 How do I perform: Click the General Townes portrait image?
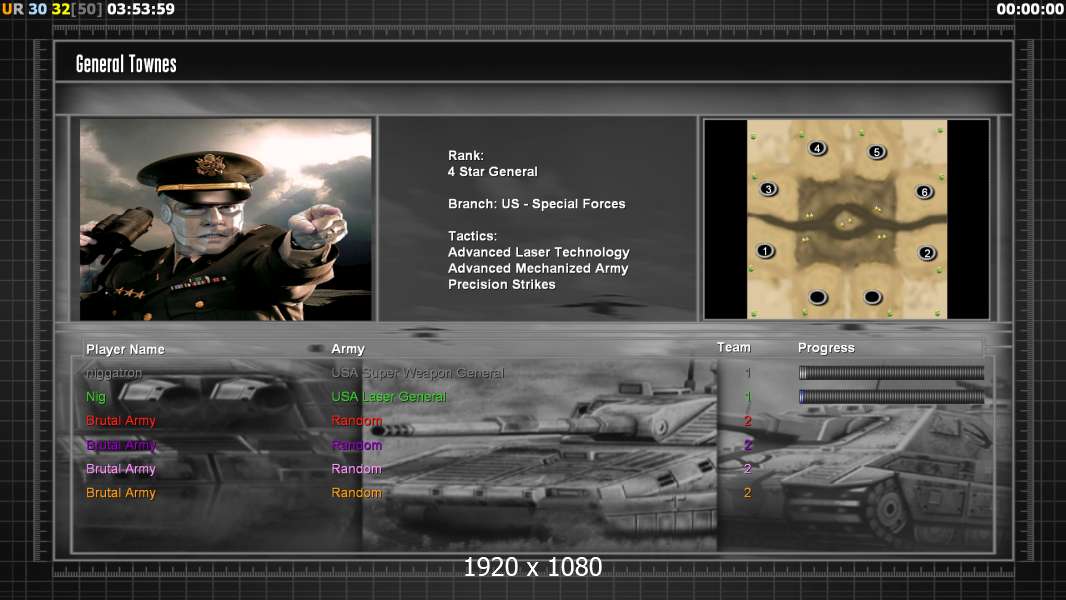226,219
